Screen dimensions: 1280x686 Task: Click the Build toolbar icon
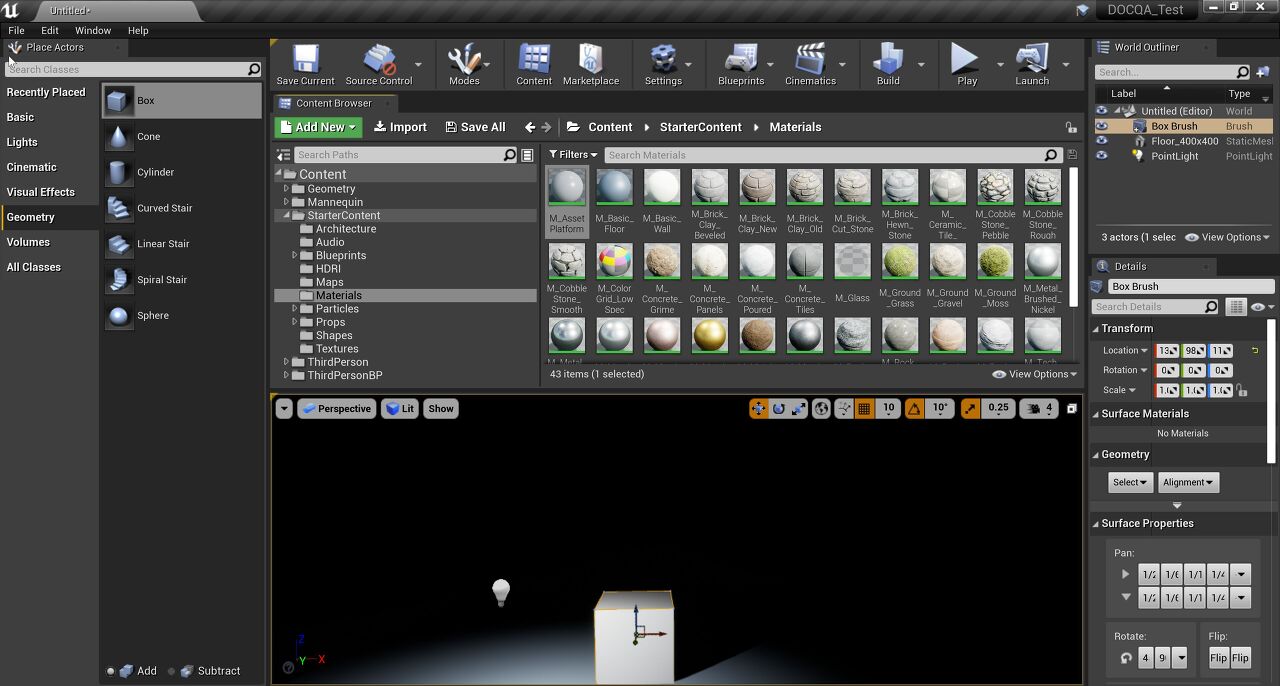click(x=888, y=65)
